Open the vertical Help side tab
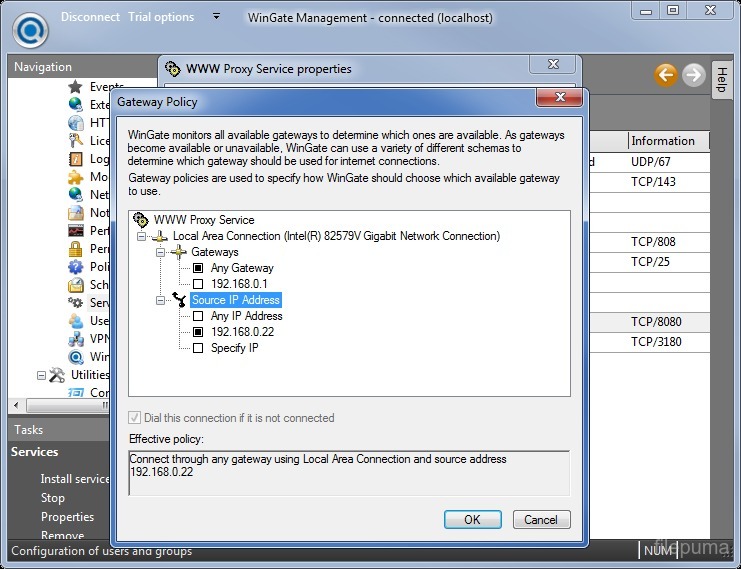This screenshot has height=569, width=741. point(720,79)
